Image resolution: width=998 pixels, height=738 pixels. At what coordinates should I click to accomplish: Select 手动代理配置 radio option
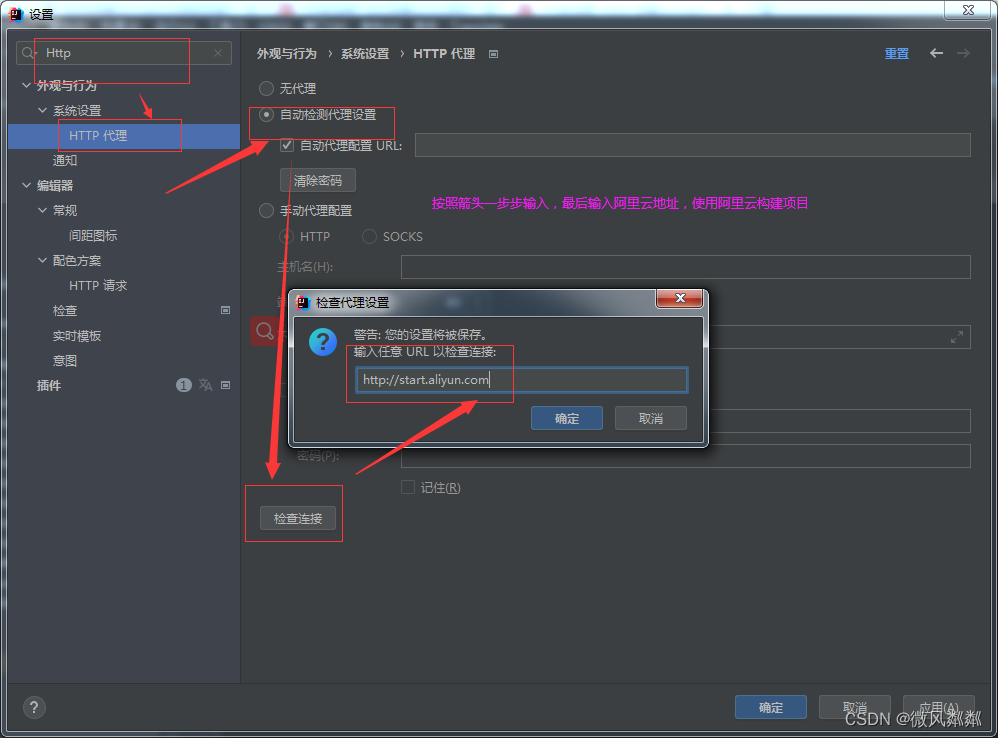266,211
